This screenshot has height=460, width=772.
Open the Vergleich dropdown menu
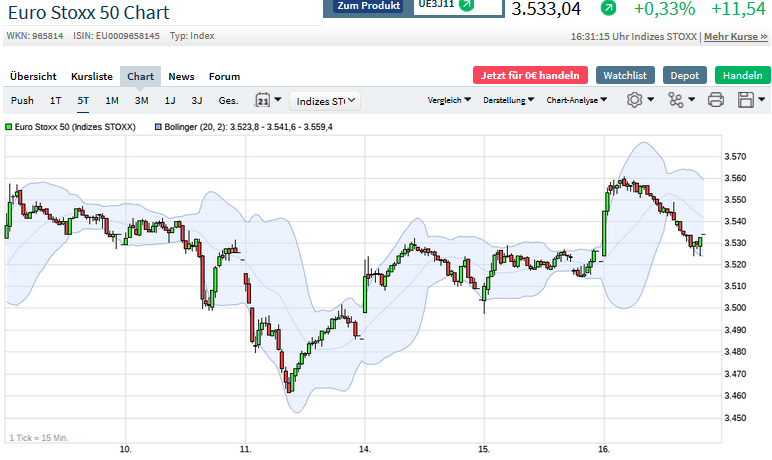[x=450, y=100]
